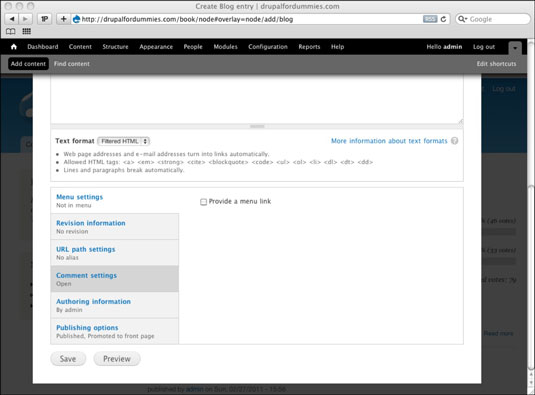The image size is (535, 395).
Task: Open the Filtered HTML text format dropdown
Action: pyautogui.click(x=124, y=141)
